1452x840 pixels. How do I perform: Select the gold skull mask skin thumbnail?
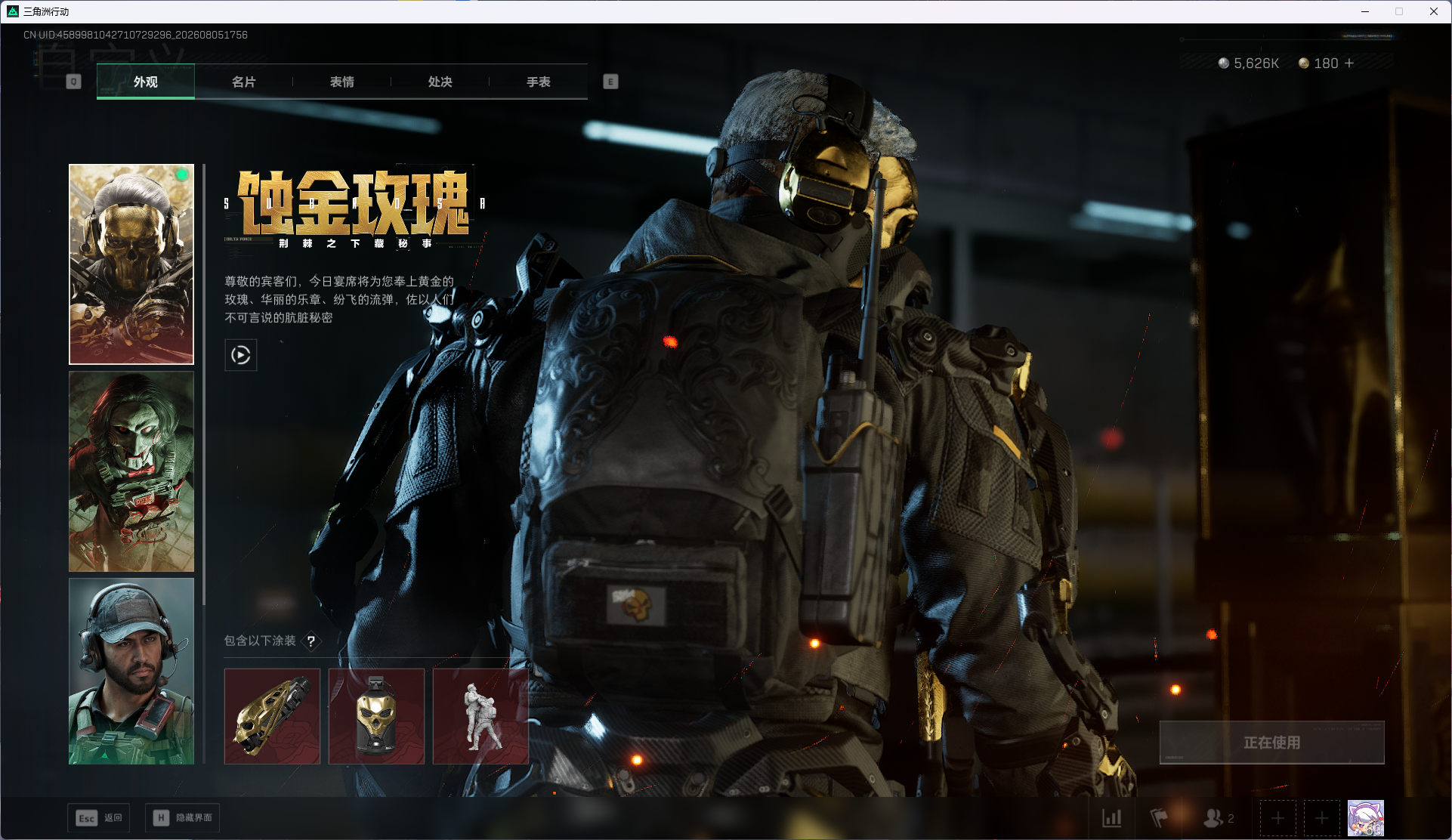(131, 264)
